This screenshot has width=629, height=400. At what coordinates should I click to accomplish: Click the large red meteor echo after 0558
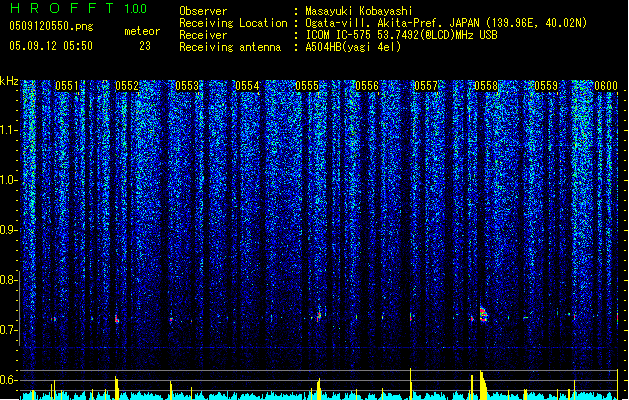483,315
